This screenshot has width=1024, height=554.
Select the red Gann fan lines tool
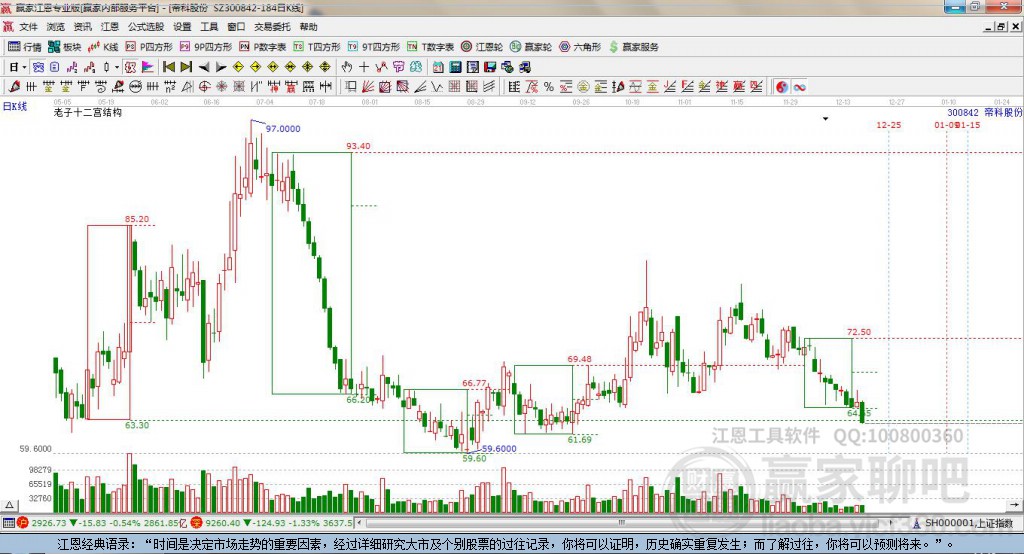[367, 86]
